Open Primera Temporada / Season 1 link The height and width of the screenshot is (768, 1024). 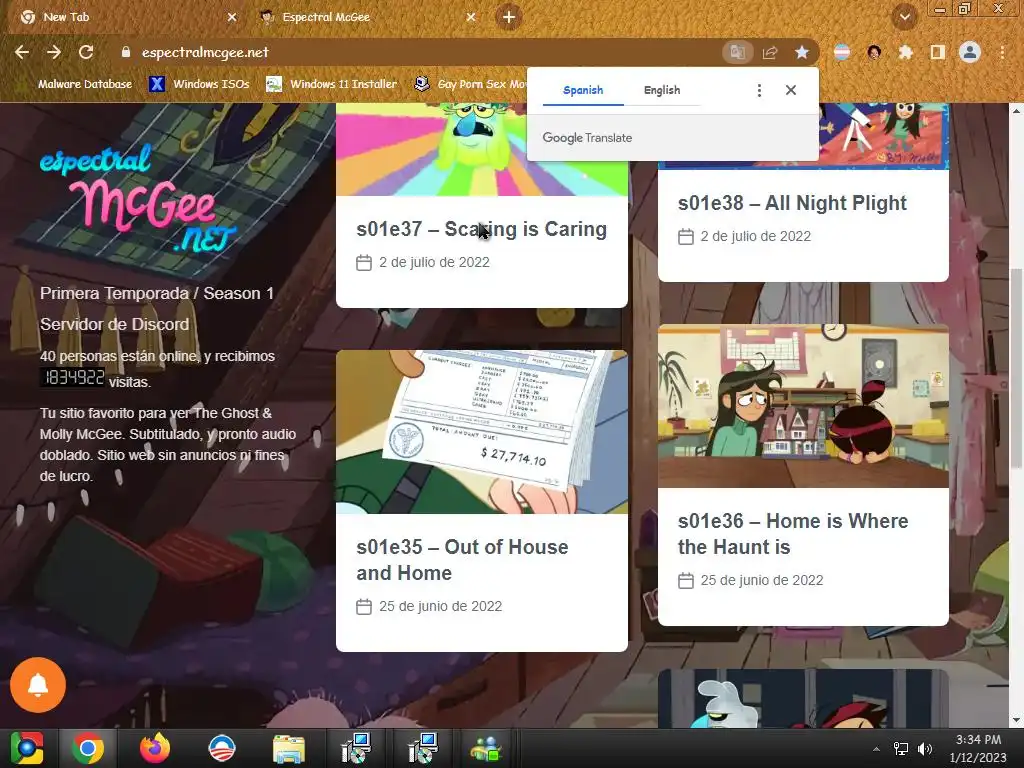click(157, 293)
